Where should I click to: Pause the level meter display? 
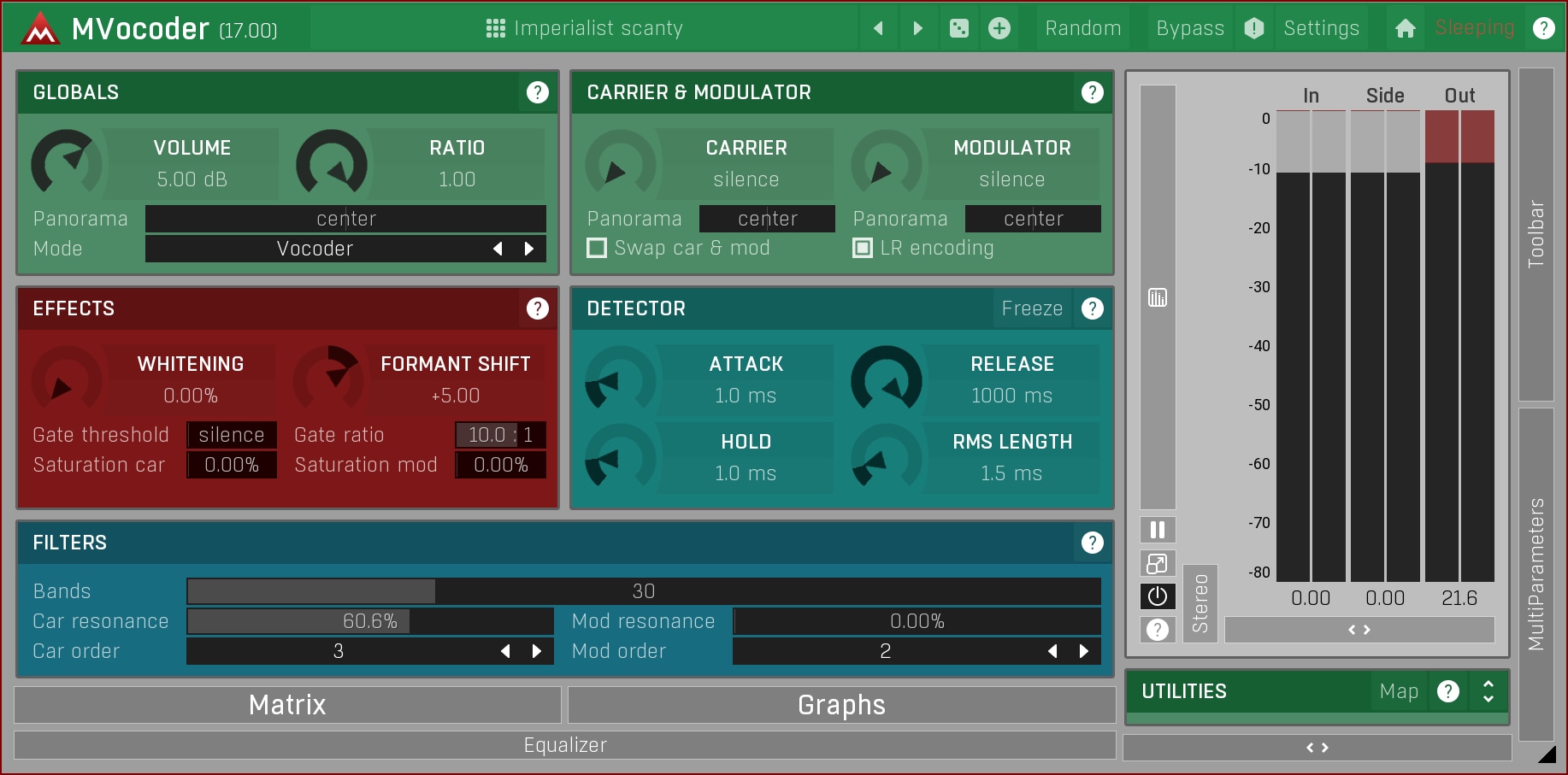(1158, 530)
